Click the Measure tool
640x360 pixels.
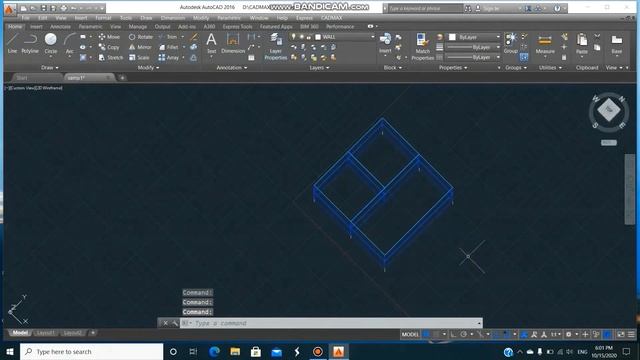(x=545, y=44)
